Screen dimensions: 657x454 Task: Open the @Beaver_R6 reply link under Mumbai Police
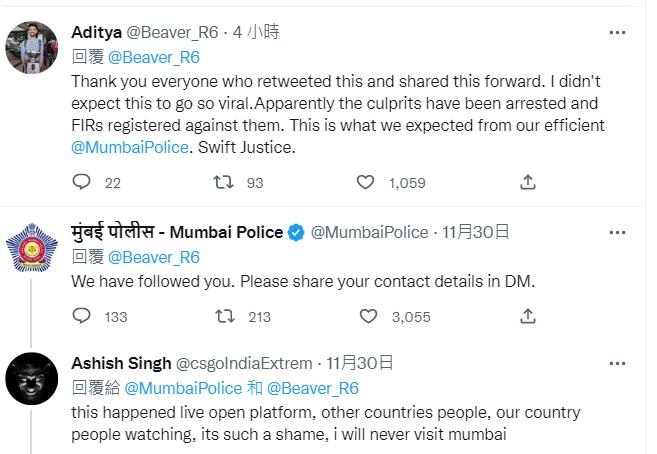(x=153, y=257)
